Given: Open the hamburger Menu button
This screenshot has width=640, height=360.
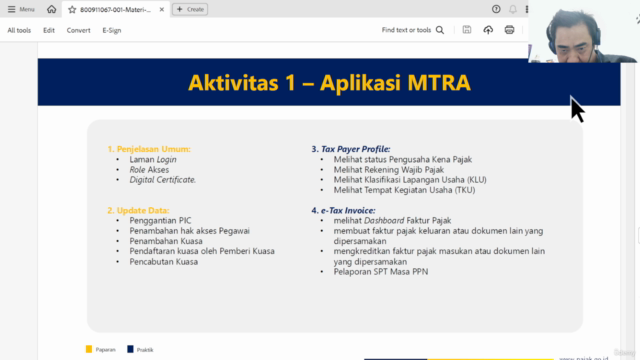Looking at the screenshot, I should point(21,9).
